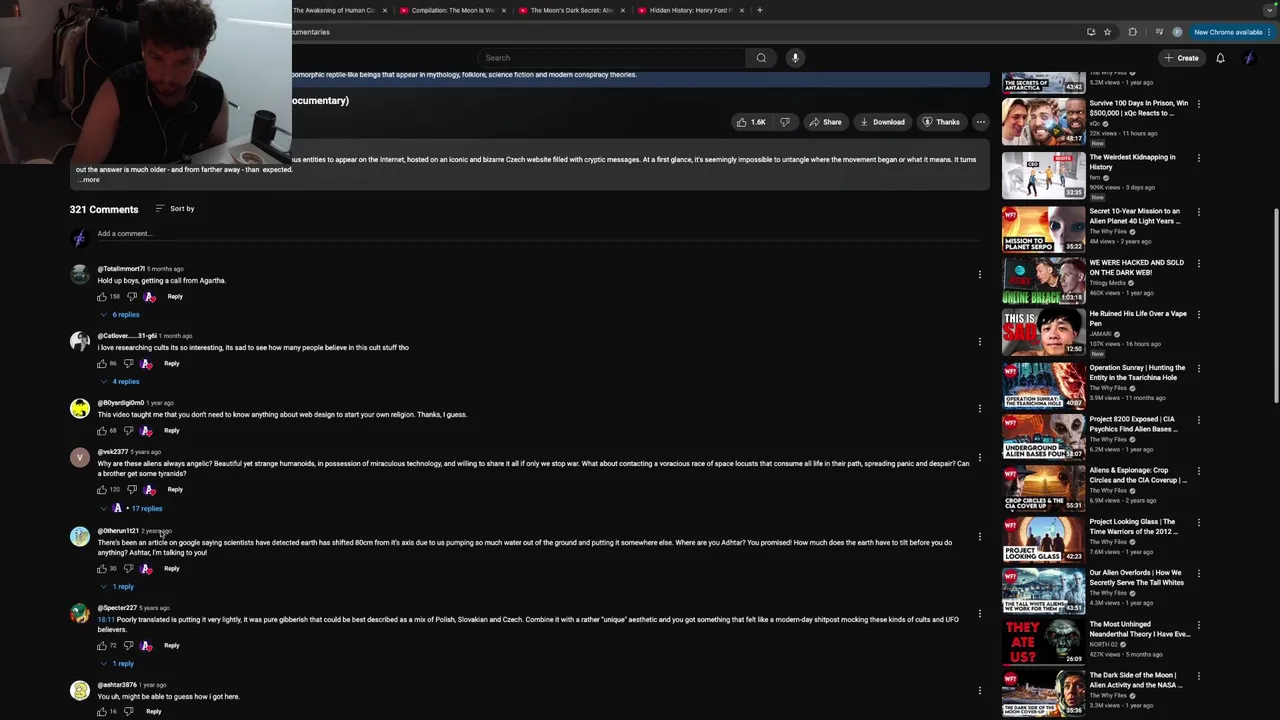Bookmark this page with star icon

pos(1107,32)
